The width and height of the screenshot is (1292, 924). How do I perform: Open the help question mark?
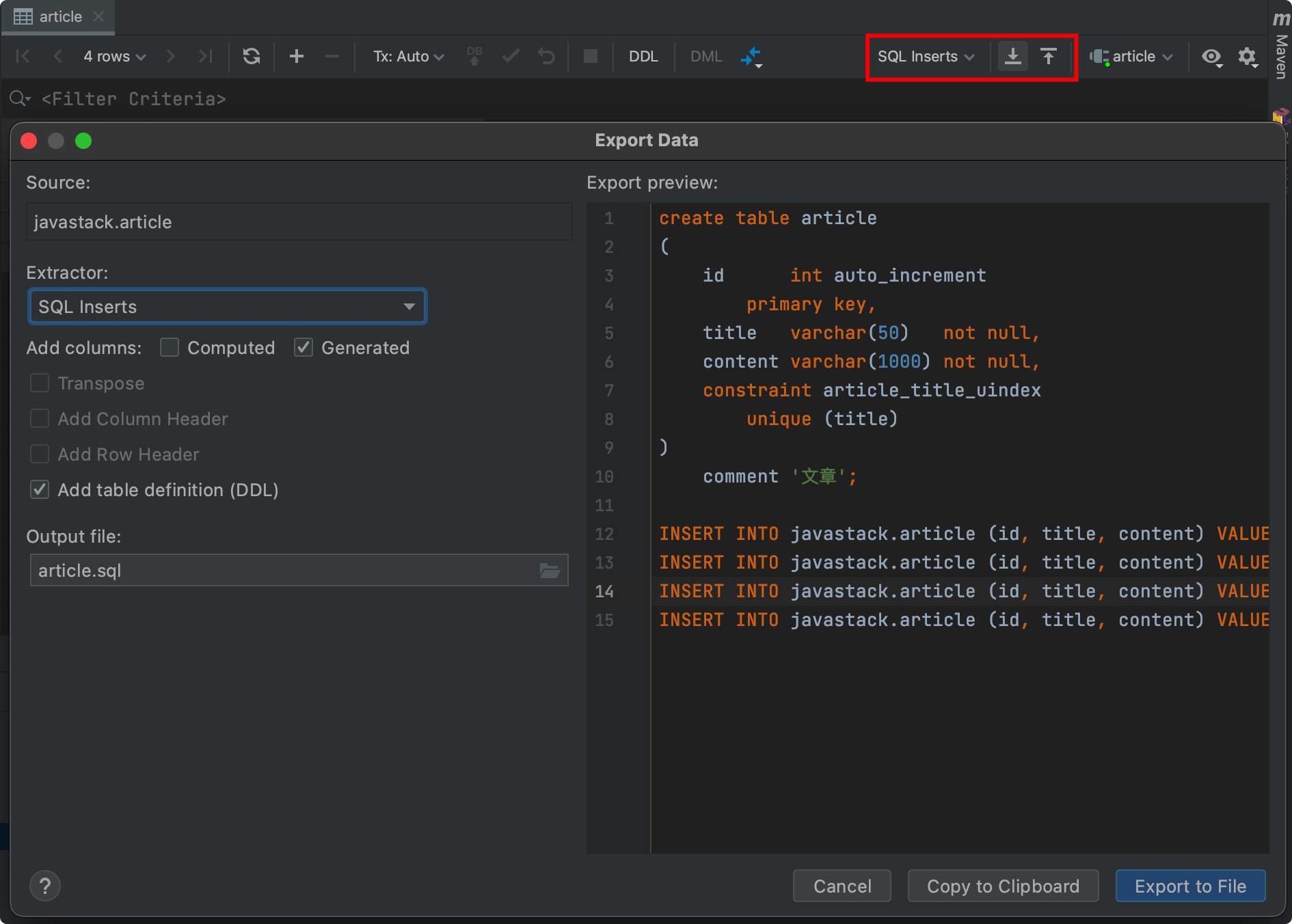coord(45,886)
